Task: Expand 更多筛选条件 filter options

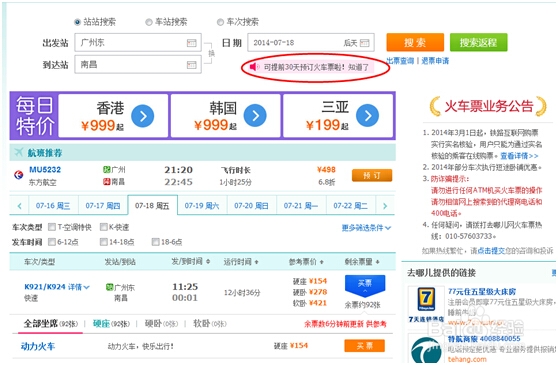Action: click(x=366, y=228)
